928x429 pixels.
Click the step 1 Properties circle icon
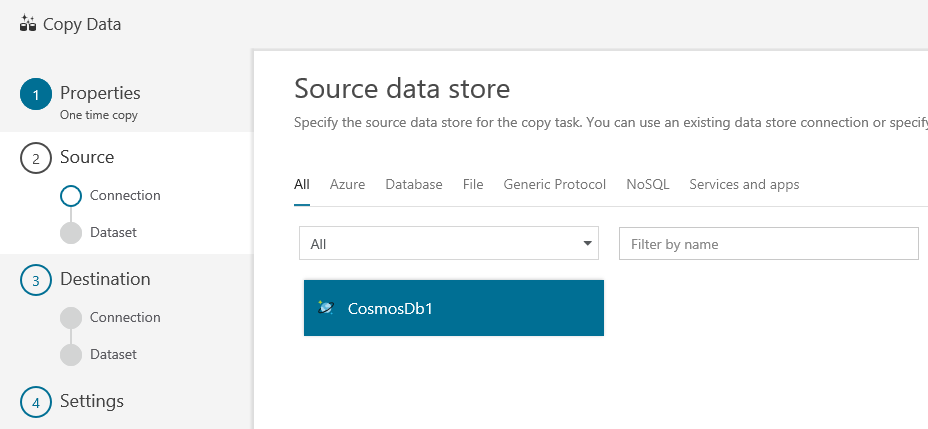36,95
